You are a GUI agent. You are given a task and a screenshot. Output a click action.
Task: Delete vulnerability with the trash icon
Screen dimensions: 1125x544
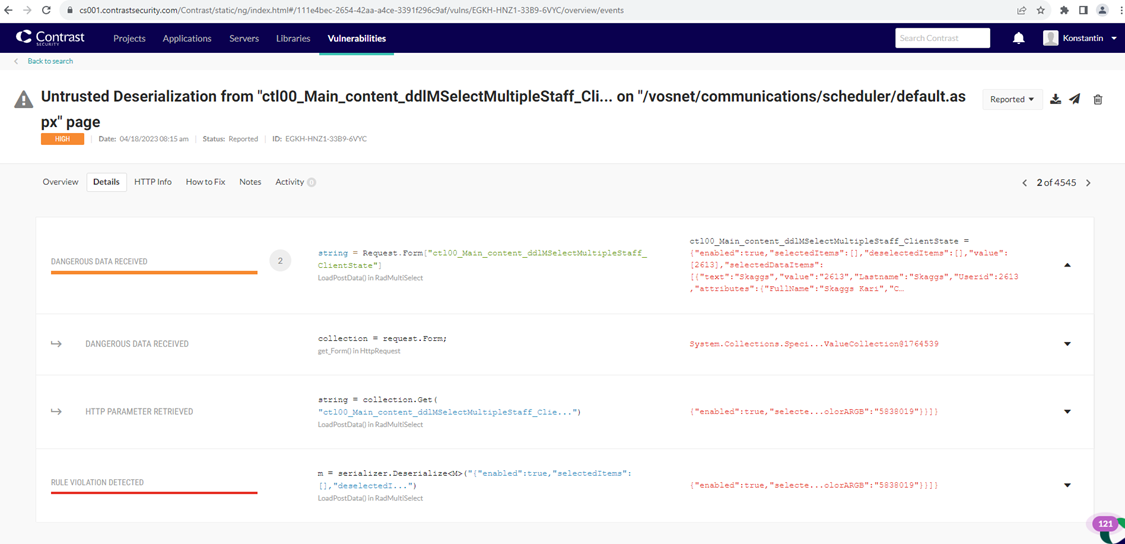point(1098,99)
